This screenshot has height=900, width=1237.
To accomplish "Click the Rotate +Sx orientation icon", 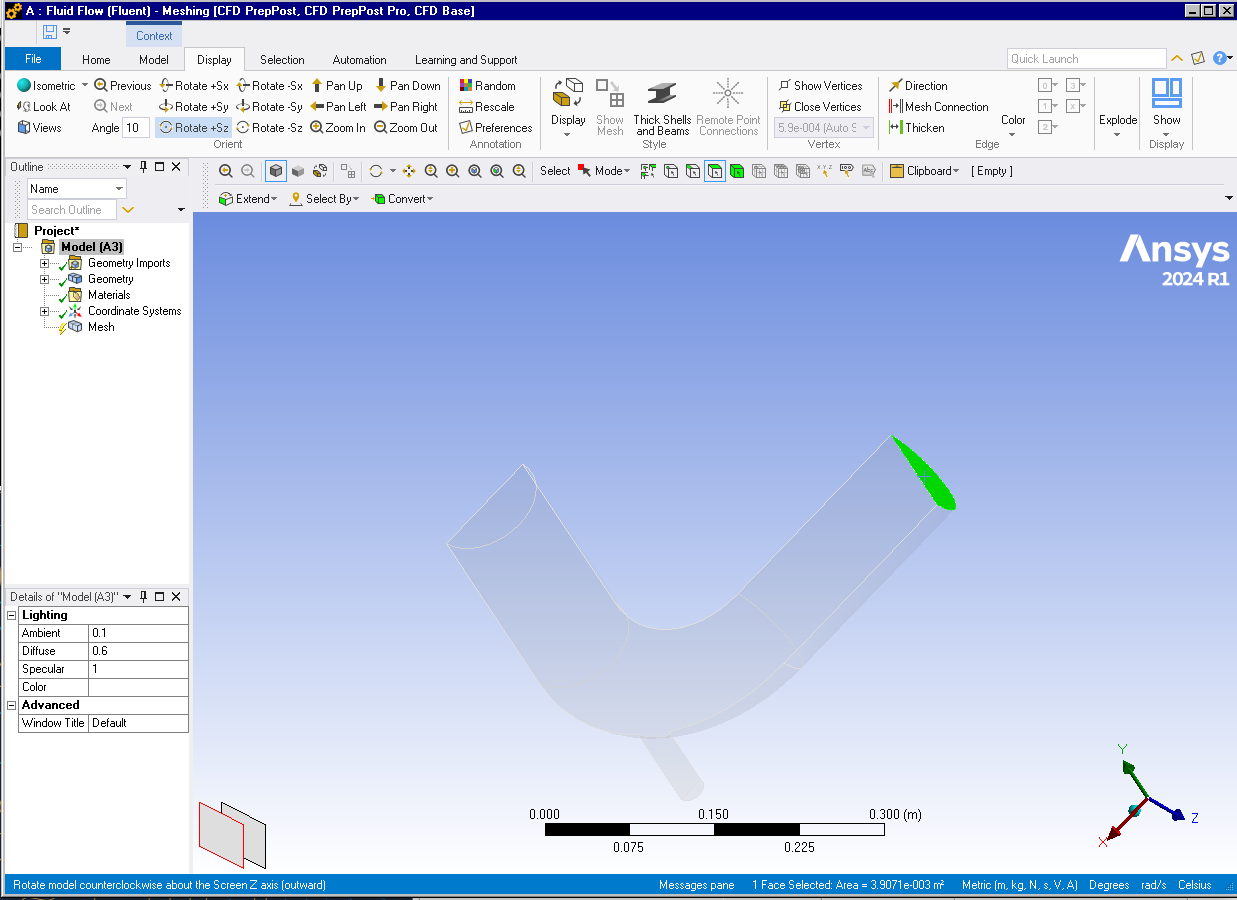I will pos(166,86).
